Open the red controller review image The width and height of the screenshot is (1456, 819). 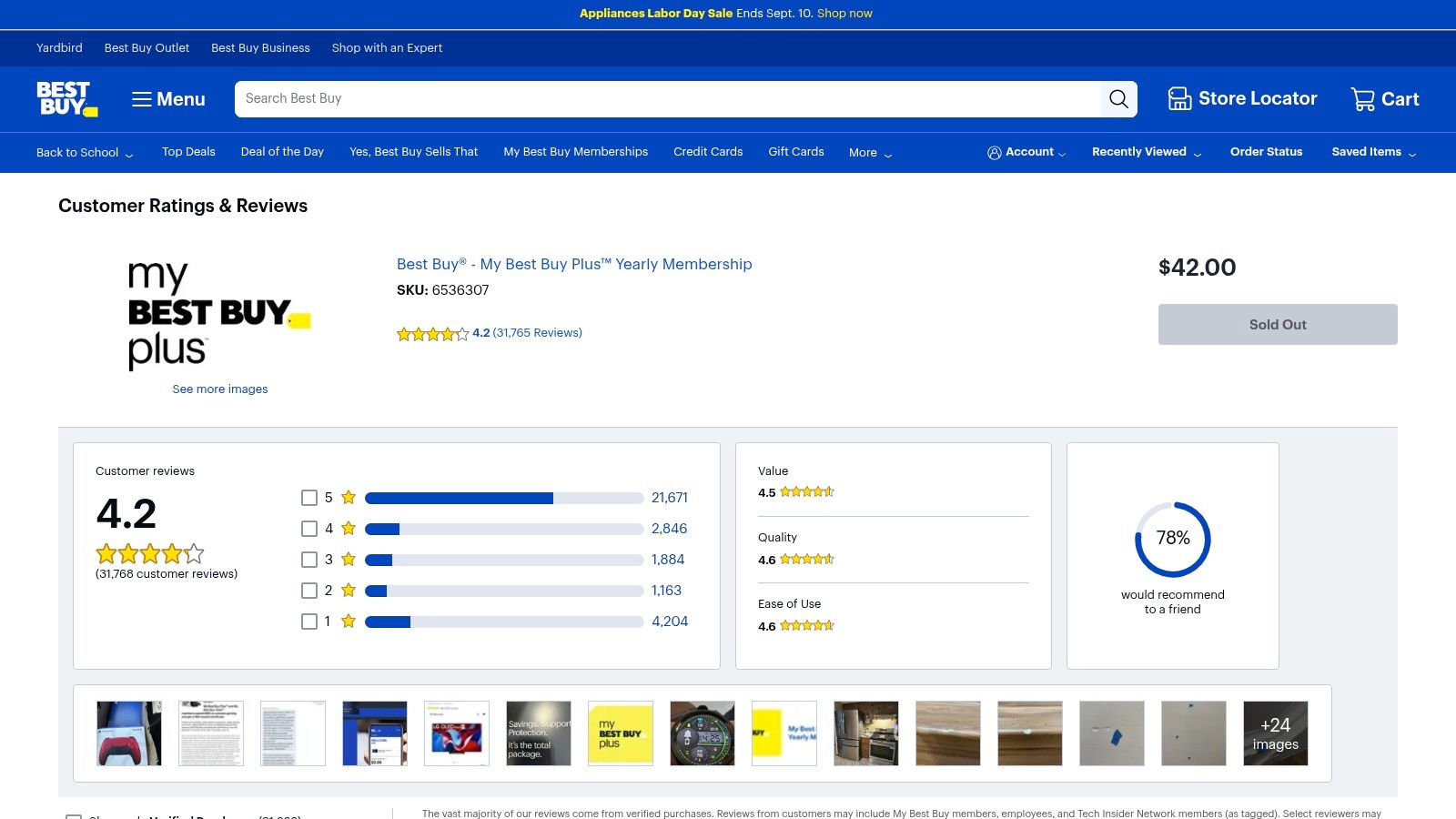pyautogui.click(x=129, y=733)
